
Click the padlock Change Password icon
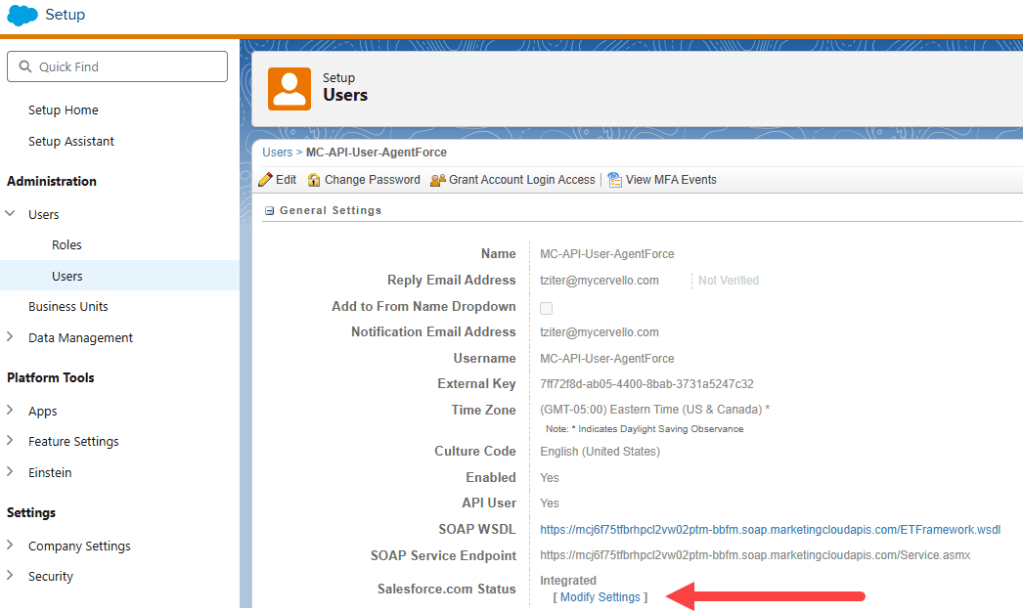314,180
